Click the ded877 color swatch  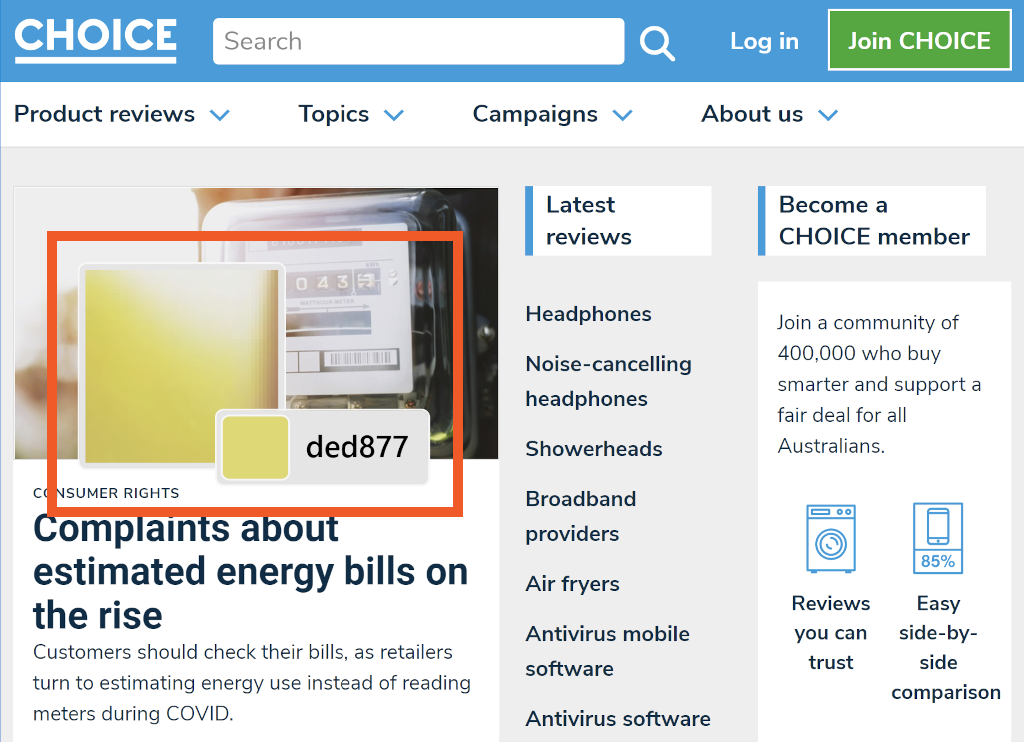(255, 448)
